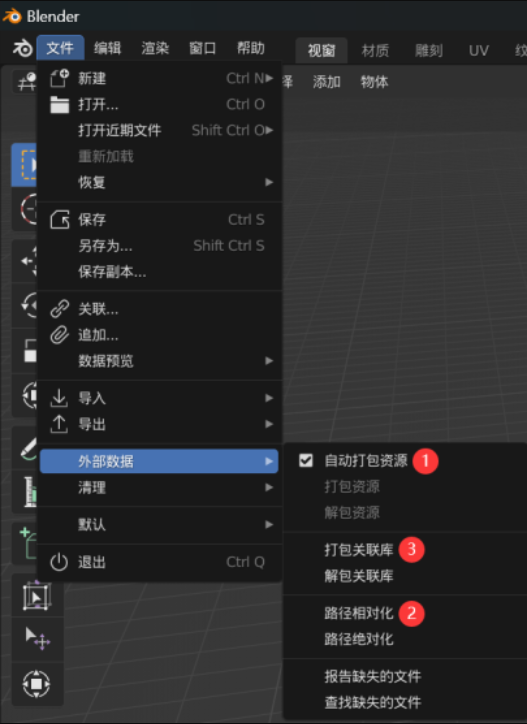Click the 导入 import download icon
Image resolution: width=527 pixels, height=724 pixels.
[x=59, y=398]
